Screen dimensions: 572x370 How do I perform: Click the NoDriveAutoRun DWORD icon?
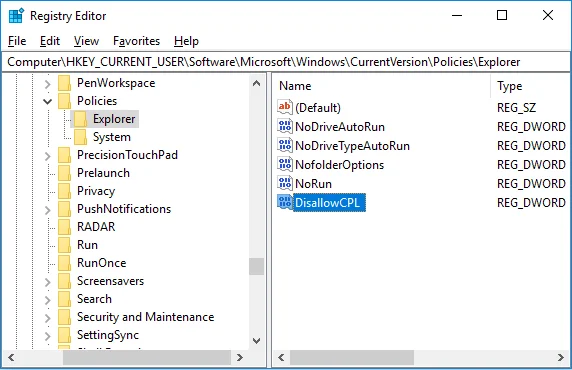point(285,126)
